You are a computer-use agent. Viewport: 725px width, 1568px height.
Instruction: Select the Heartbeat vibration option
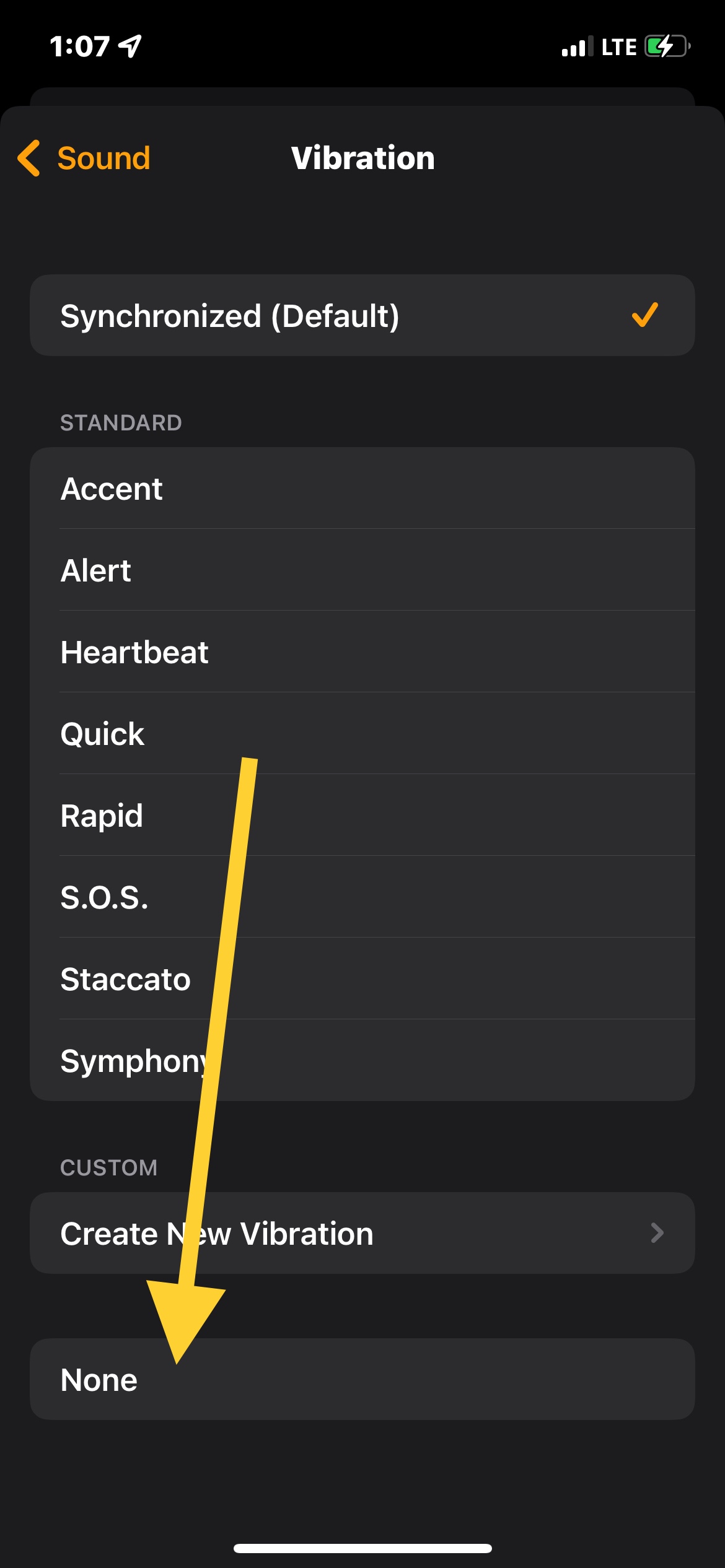click(x=134, y=652)
